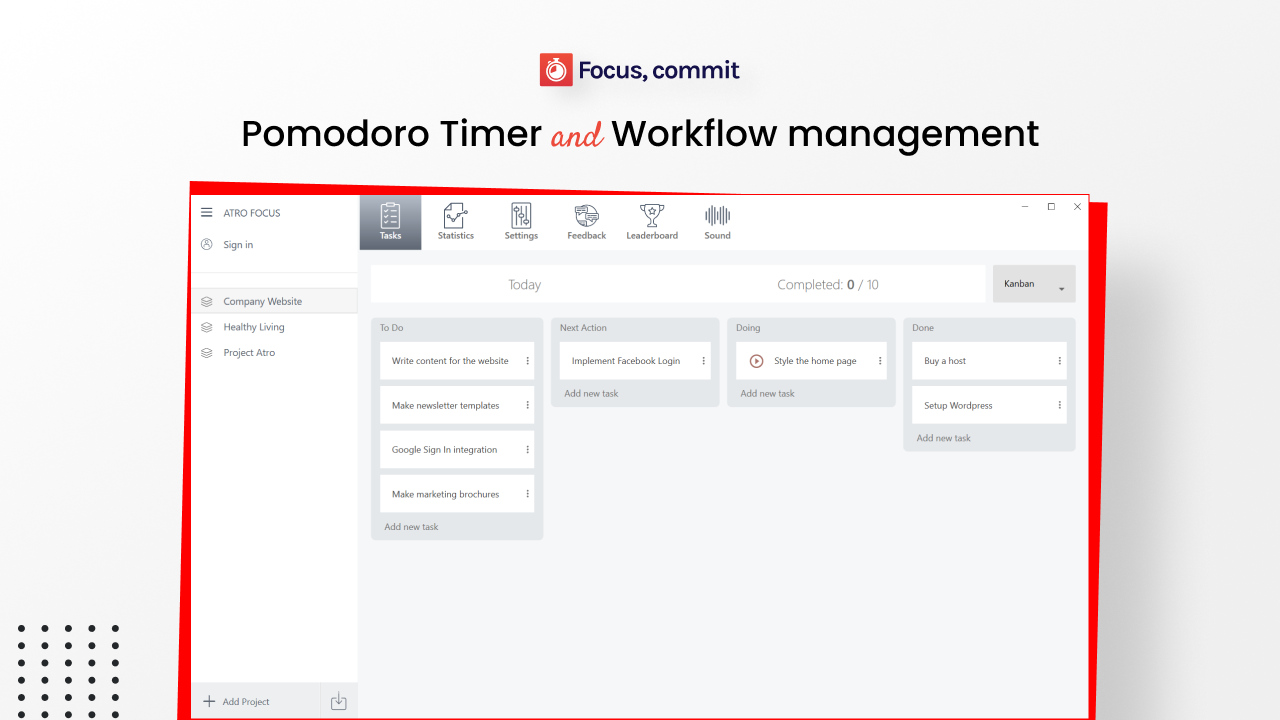Select the Write content for the website task
Screen dimensions: 1280x720
point(457,361)
